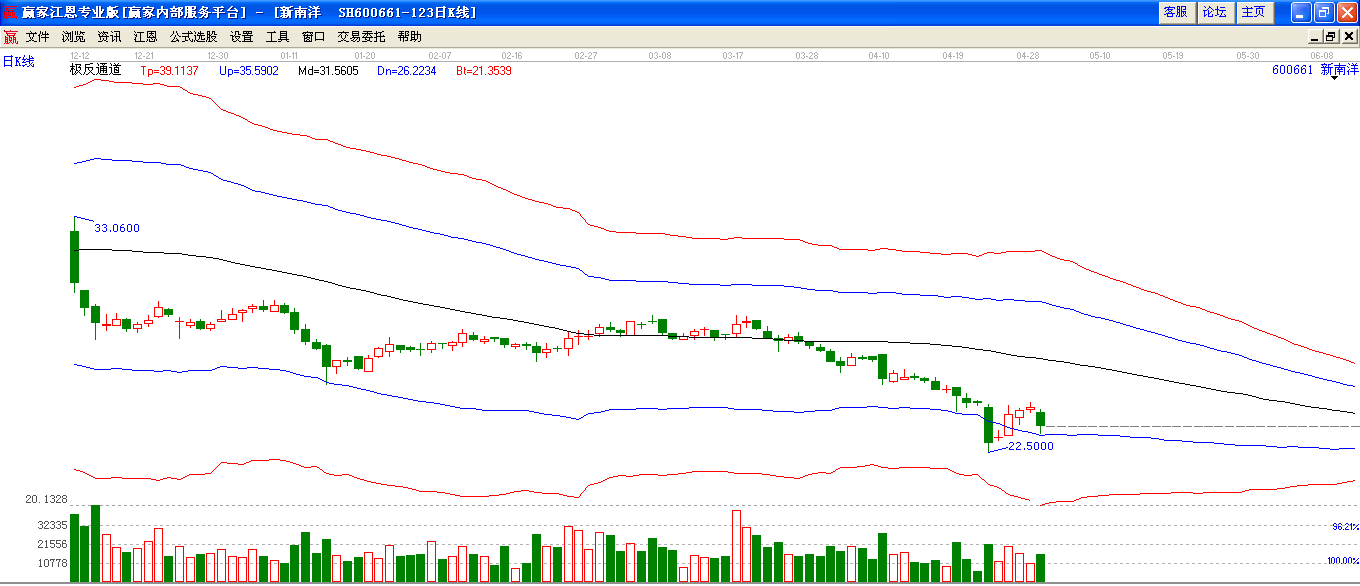Select the Tp=39.1137 value
This screenshot has height=586, width=1360.
[169, 71]
